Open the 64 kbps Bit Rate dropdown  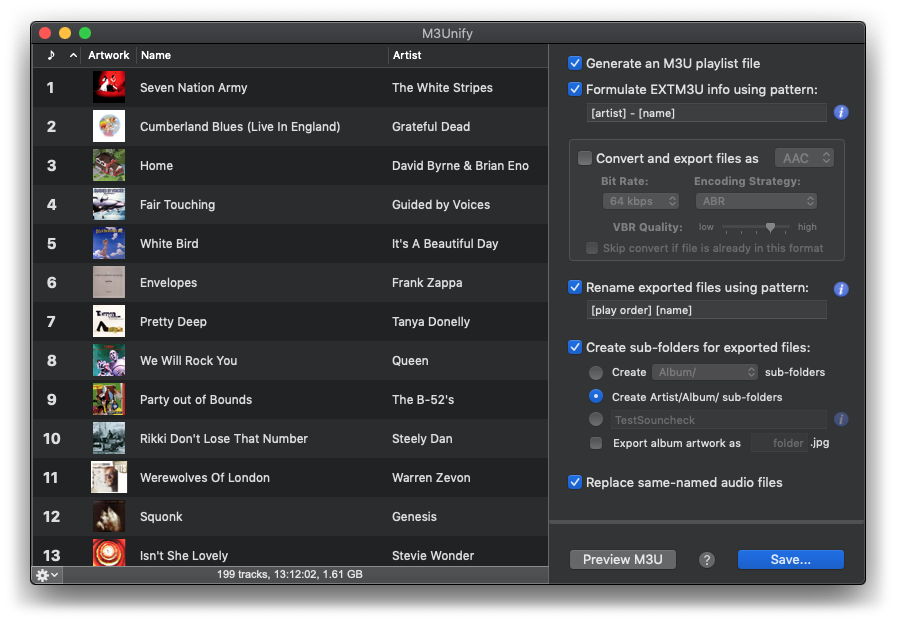tap(640, 201)
